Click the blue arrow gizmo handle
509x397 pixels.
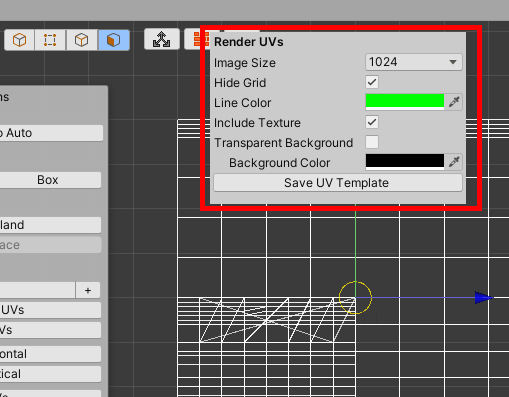(x=483, y=298)
